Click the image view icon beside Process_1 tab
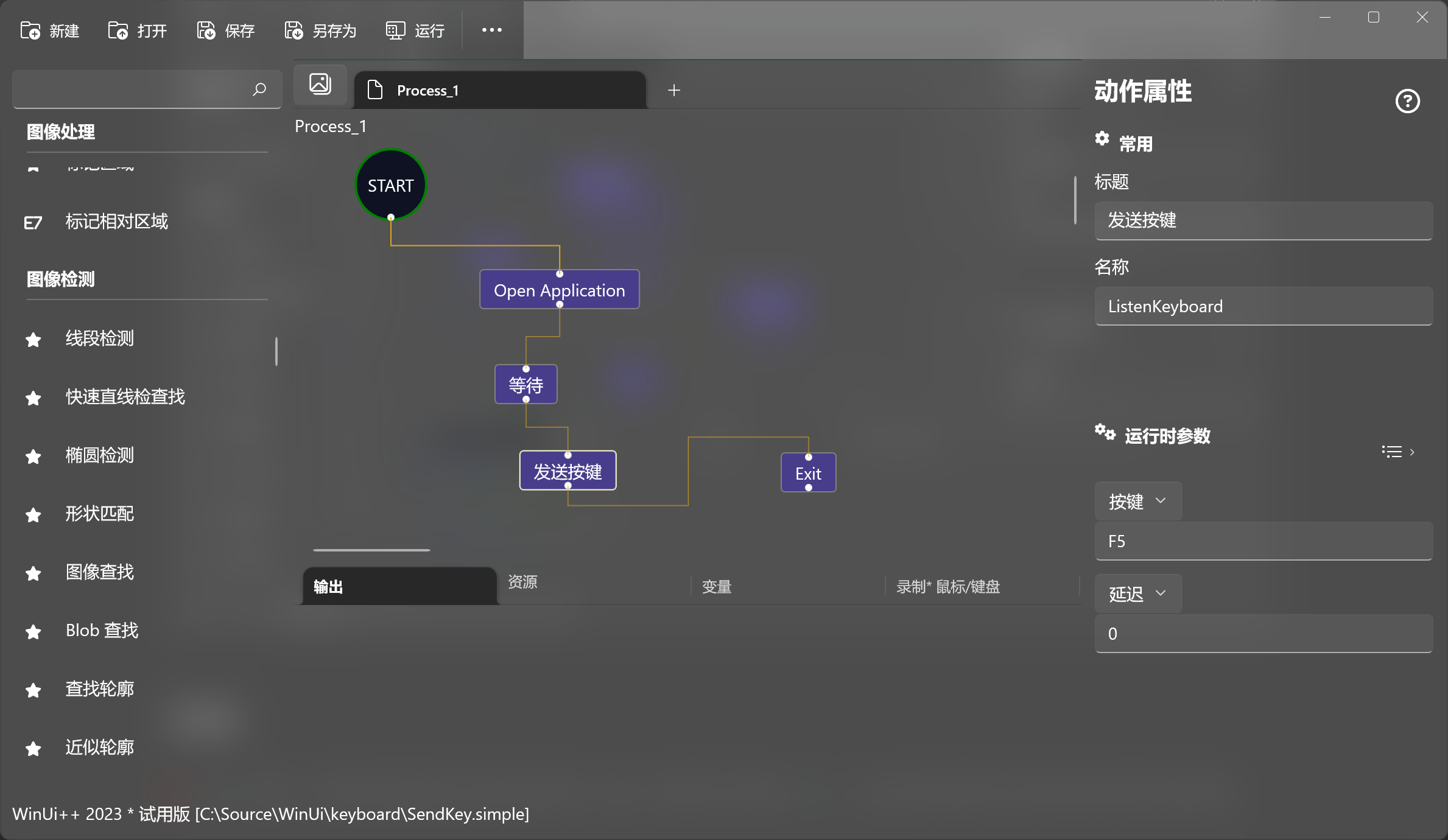The image size is (1448, 840). click(320, 85)
